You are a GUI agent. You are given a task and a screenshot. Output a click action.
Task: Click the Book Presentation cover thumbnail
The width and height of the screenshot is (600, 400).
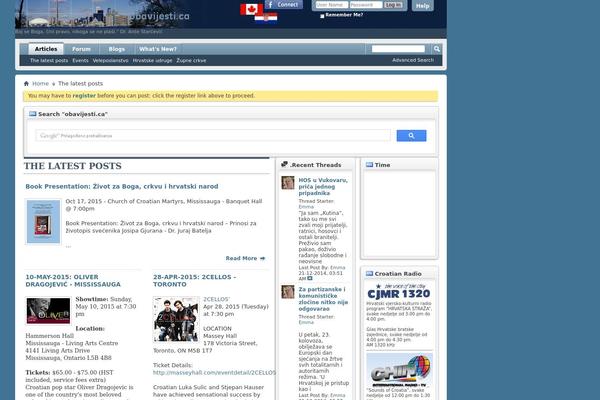pos(43,222)
